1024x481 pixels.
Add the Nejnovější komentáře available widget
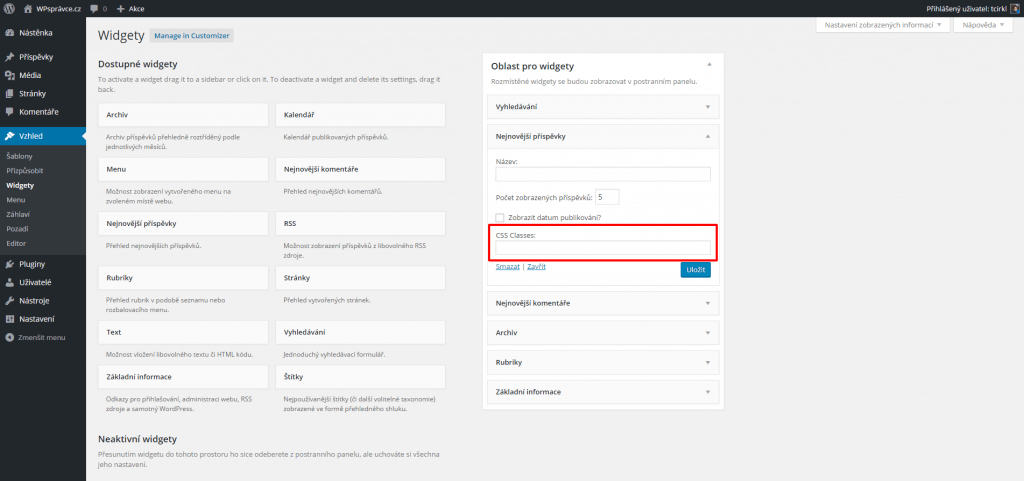360,169
